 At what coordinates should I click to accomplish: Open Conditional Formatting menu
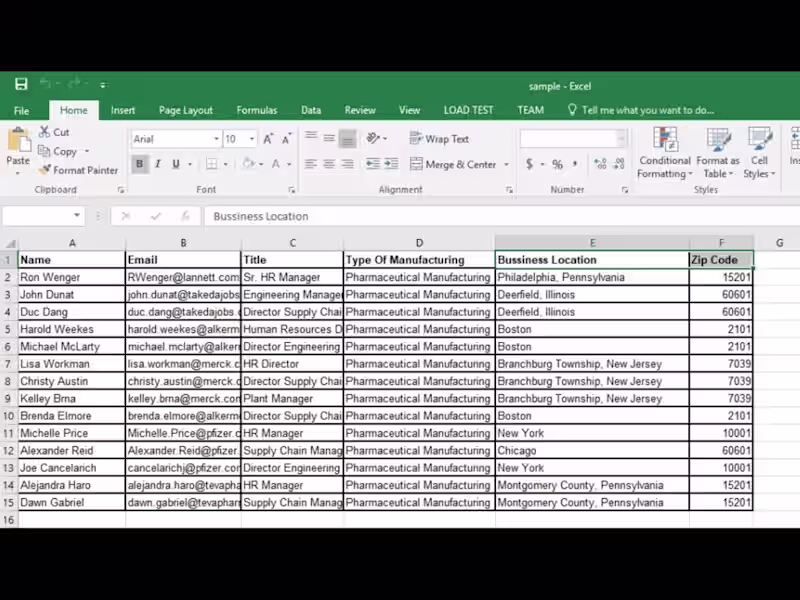click(665, 153)
